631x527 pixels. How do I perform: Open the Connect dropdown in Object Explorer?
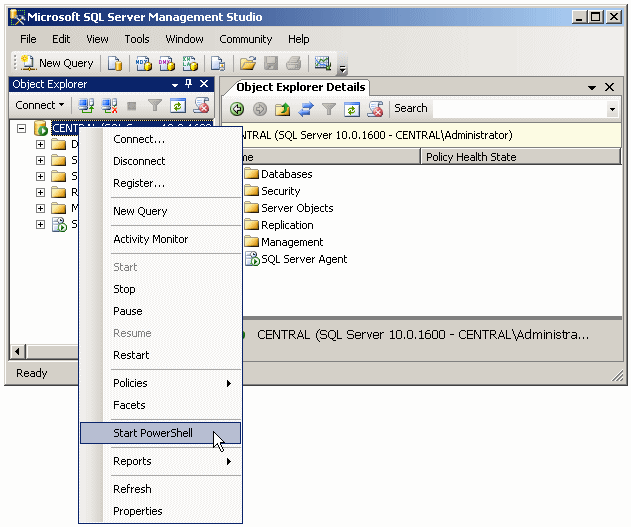(x=39, y=105)
